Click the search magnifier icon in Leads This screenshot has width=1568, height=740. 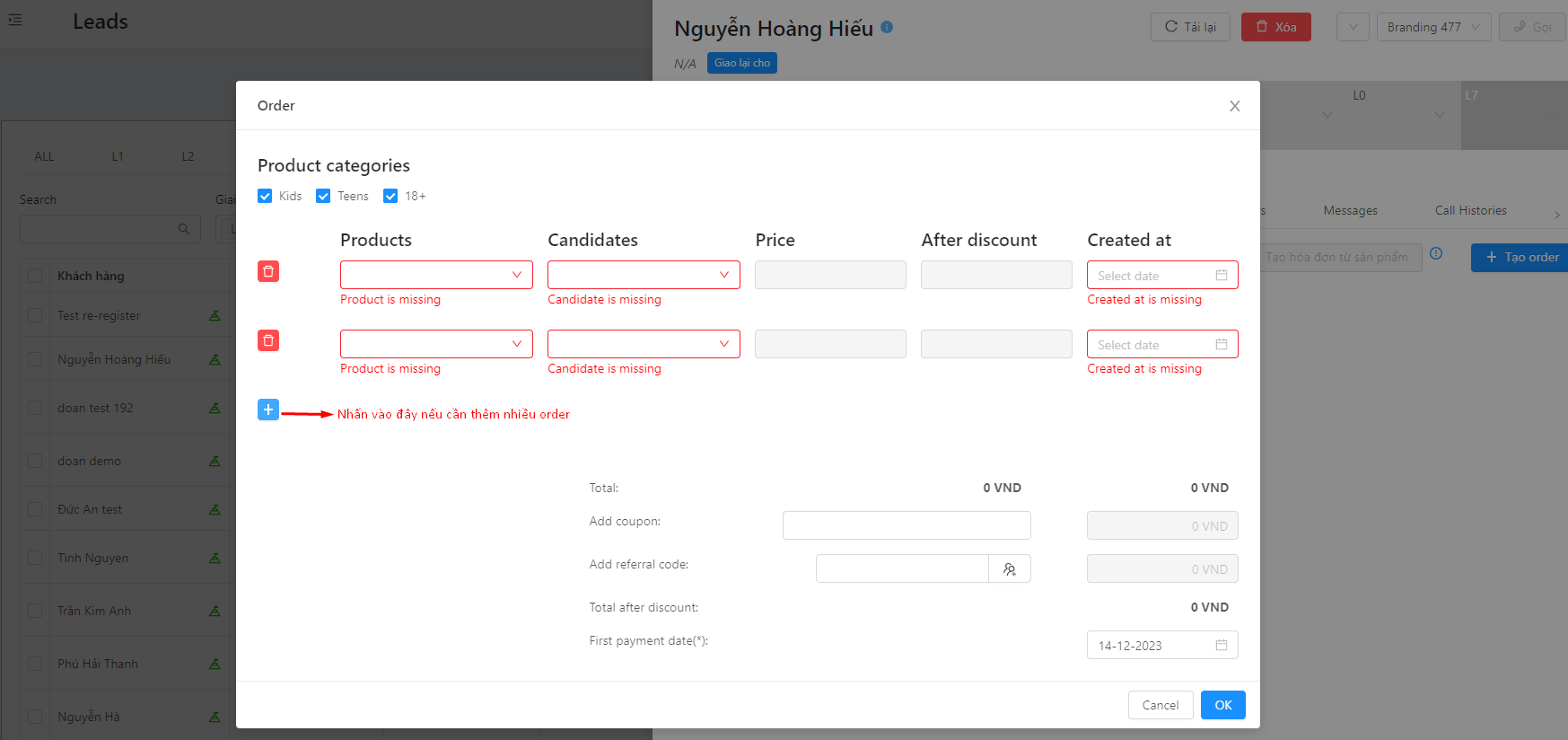click(x=184, y=229)
